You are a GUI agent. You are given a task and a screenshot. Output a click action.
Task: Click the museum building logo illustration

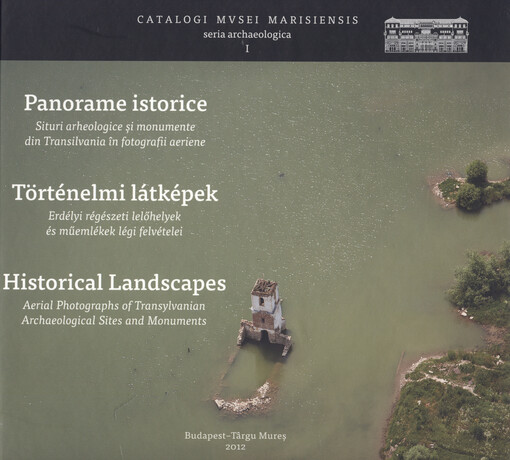(426, 35)
